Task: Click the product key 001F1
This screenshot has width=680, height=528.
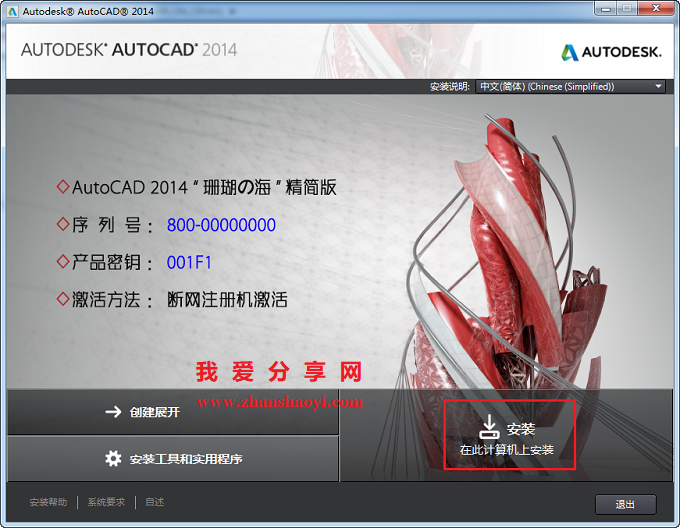Action: 189,263
